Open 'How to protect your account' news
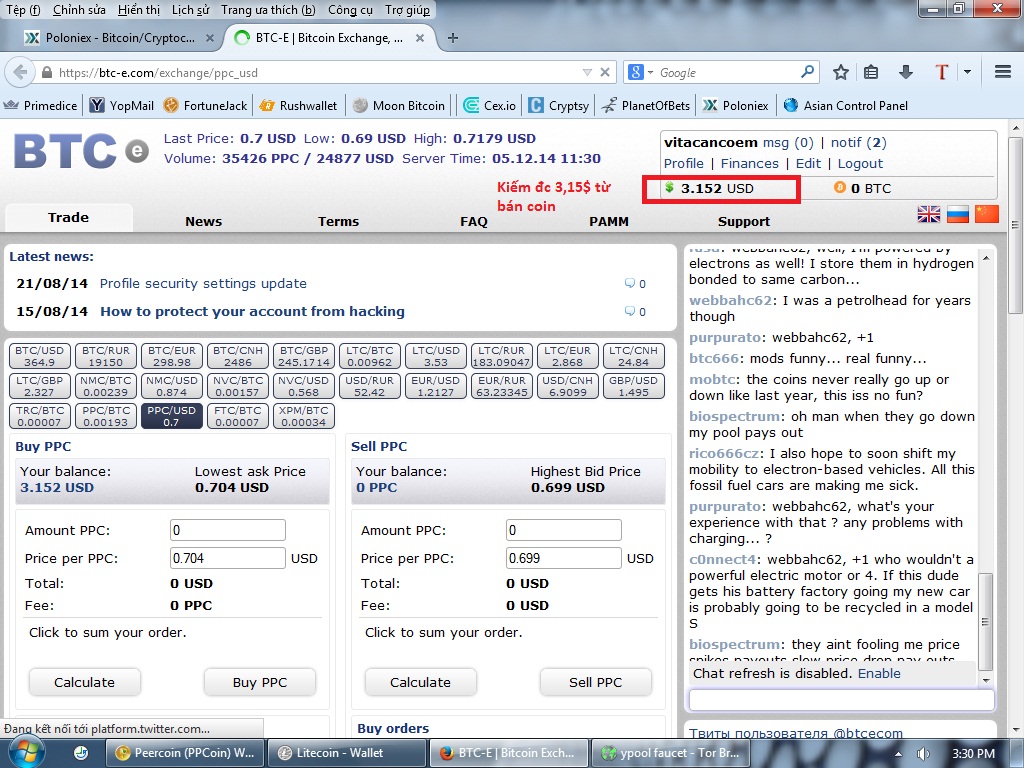 click(252, 312)
